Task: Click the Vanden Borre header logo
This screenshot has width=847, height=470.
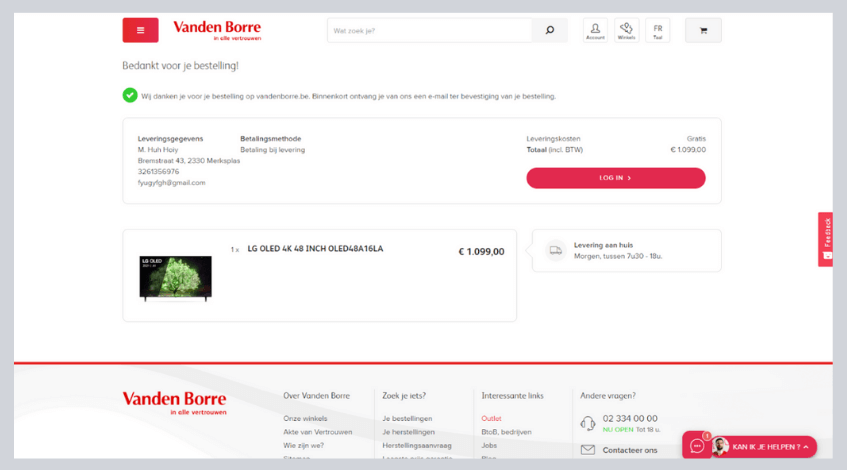Action: coord(216,30)
